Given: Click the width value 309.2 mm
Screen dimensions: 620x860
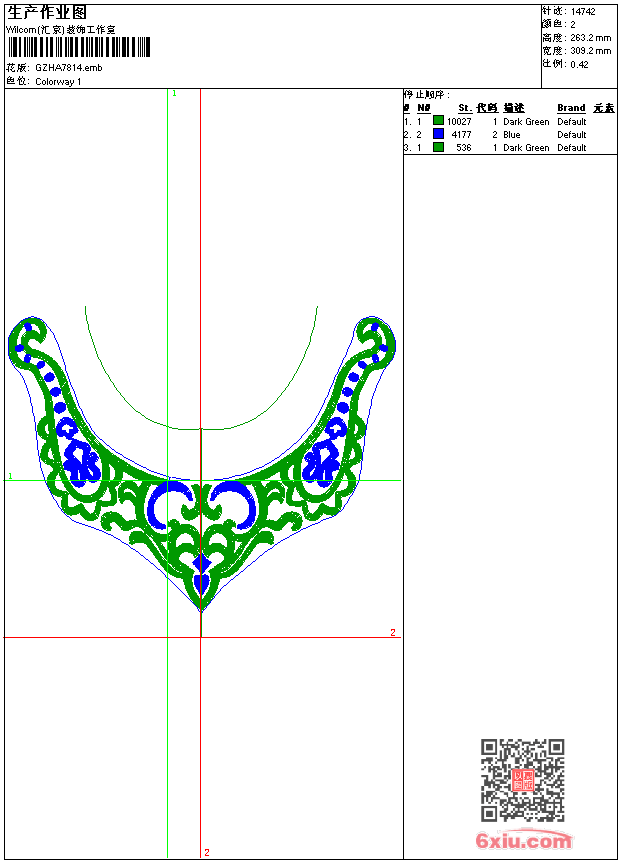Looking at the screenshot, I should [590, 51].
